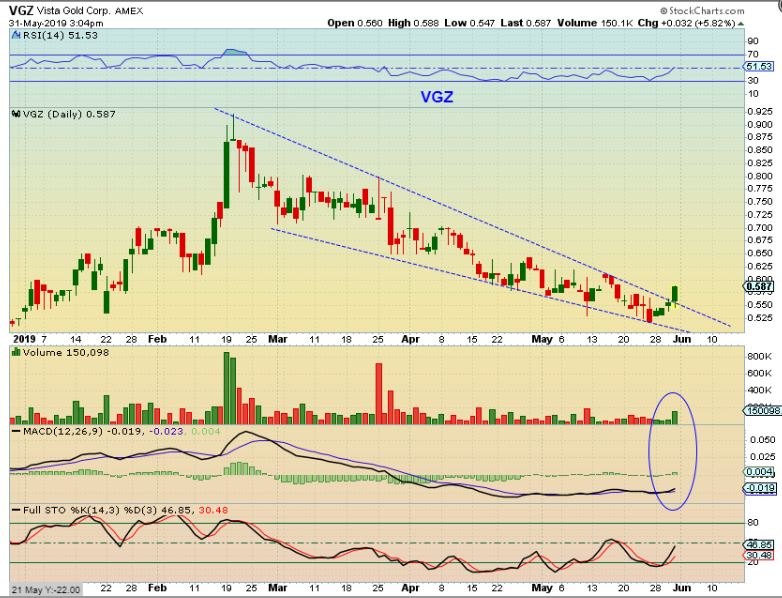Click the Jun label on the price panel date axis
The image size is (782, 598).
[682, 339]
